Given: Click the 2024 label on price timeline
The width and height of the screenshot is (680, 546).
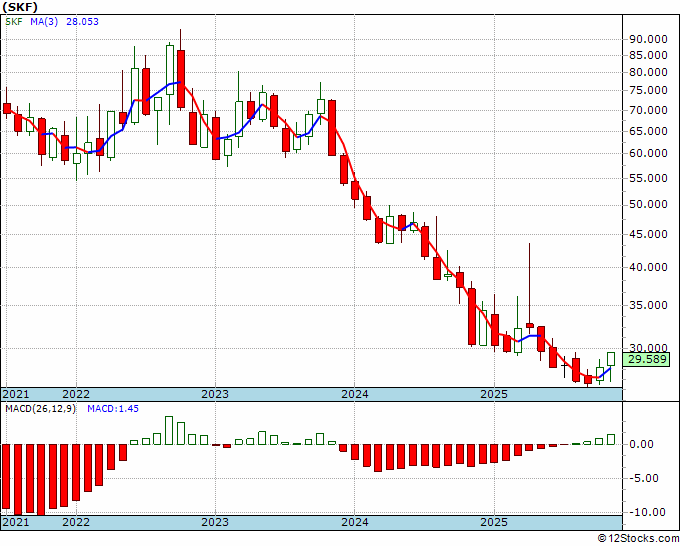Looking at the screenshot, I should (354, 394).
